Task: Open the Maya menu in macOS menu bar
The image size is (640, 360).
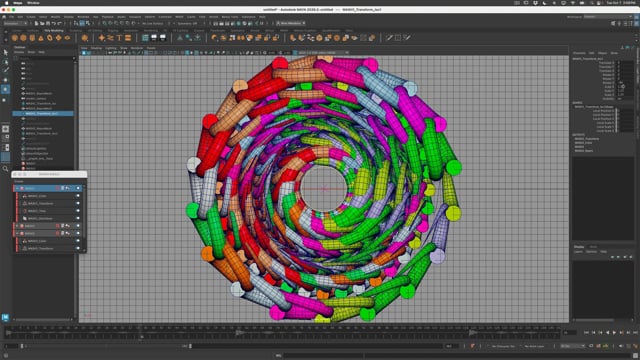Action: [x=18, y=3]
